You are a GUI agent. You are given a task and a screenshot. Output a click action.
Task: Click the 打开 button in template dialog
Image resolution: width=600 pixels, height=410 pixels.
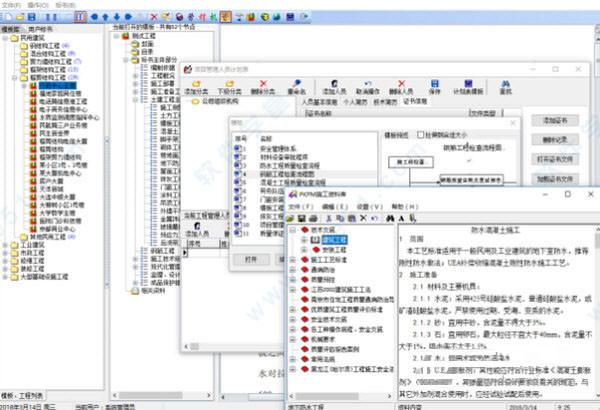251,256
